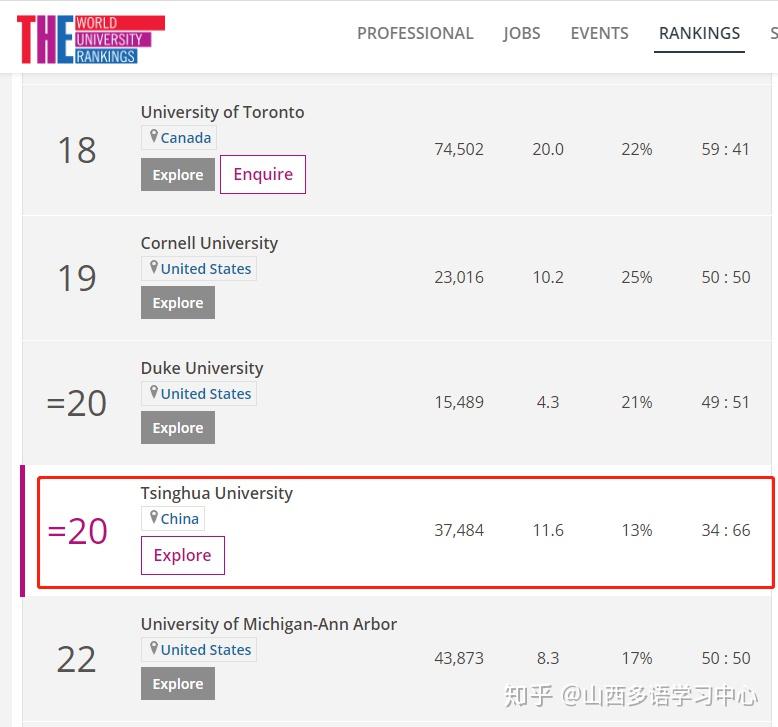Viewport: 778px width, 727px height.
Task: Go to the Events section
Action: [x=599, y=33]
